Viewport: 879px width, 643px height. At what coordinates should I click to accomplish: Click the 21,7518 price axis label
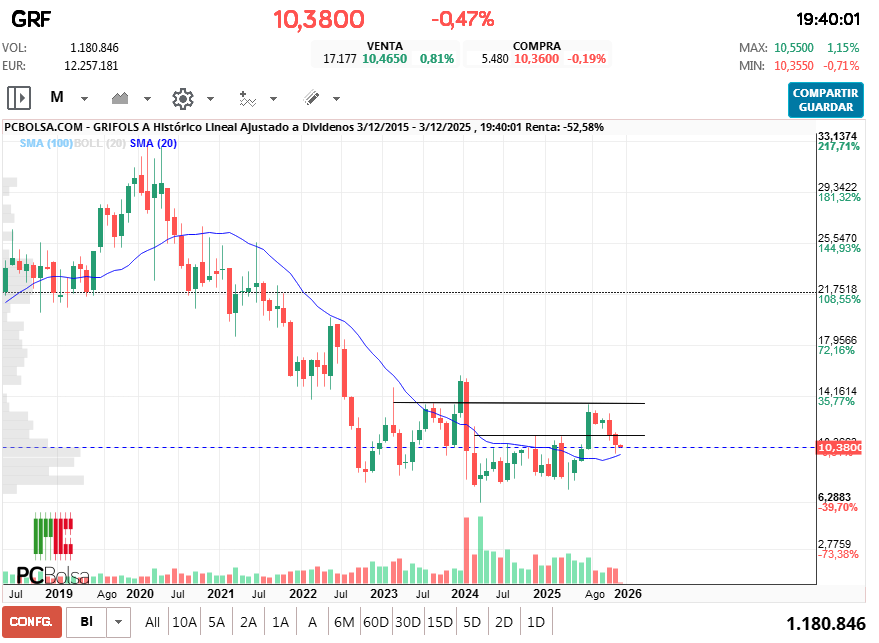(x=838, y=289)
